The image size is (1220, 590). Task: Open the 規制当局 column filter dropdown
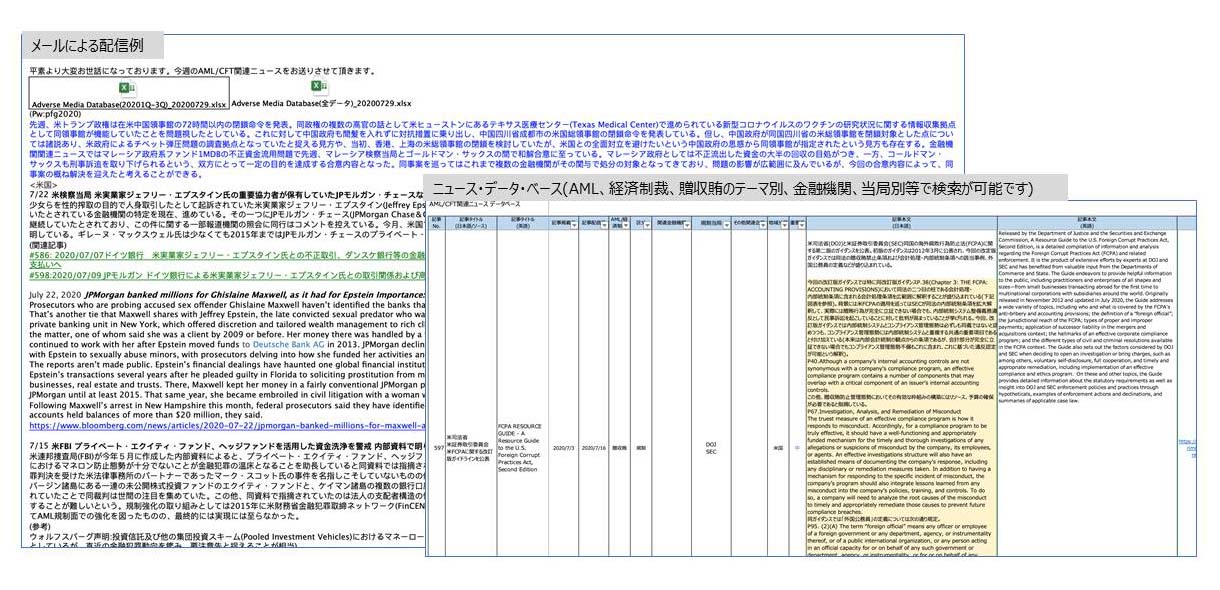click(726, 227)
